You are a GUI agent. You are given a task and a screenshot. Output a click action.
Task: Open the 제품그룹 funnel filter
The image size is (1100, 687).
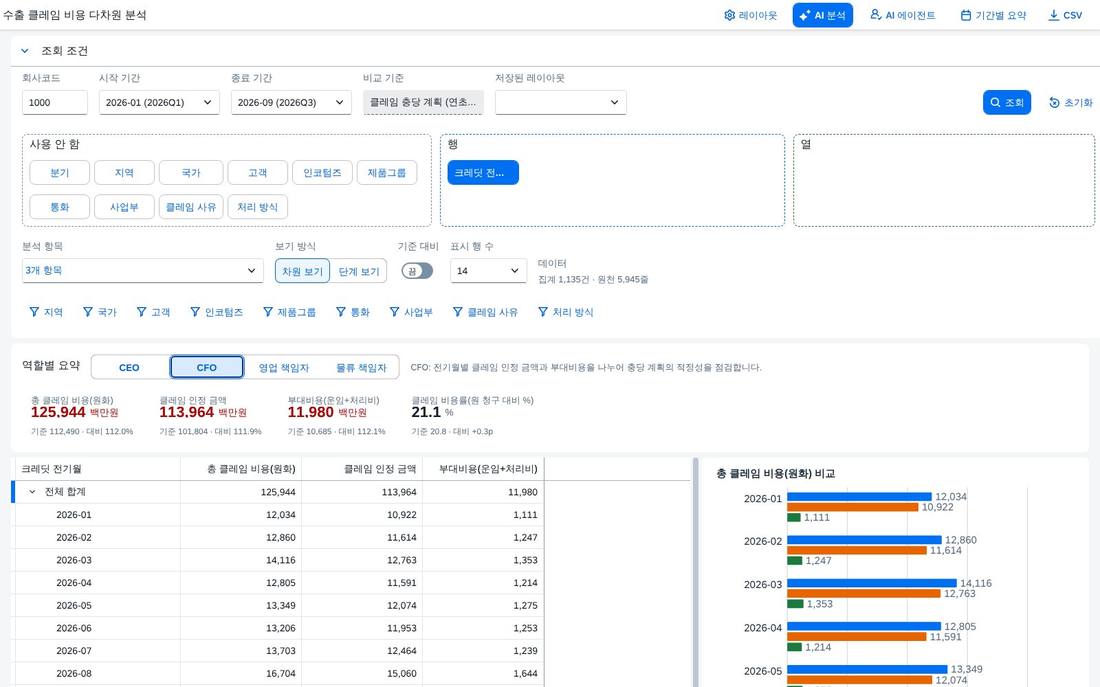point(289,312)
